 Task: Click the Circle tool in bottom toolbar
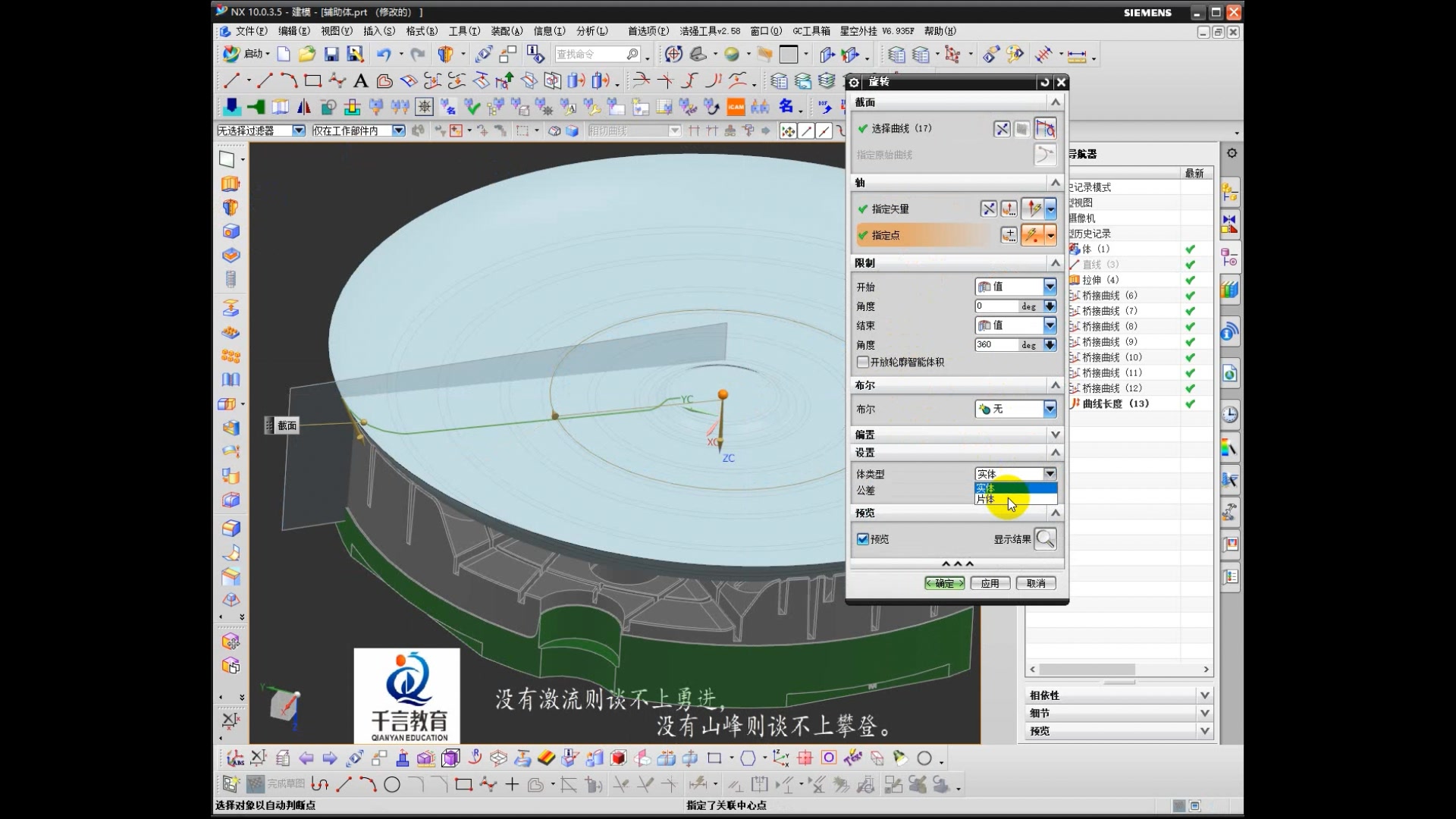point(392,785)
